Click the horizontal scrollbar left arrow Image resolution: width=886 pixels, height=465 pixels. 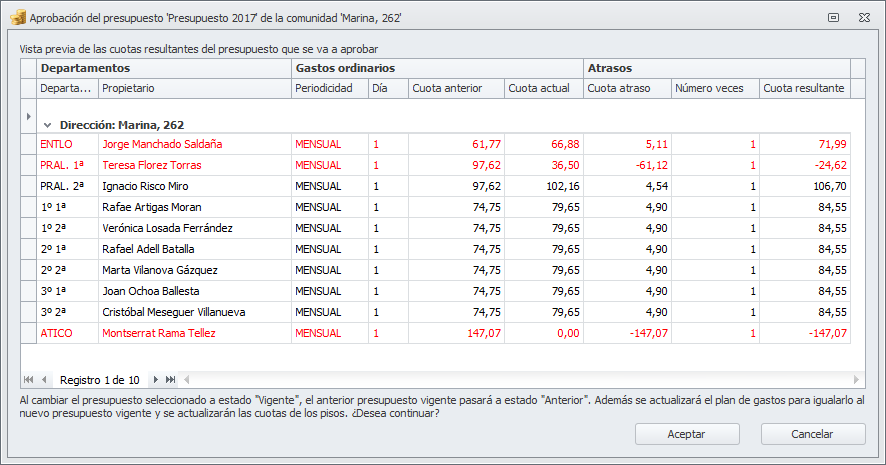[186, 380]
